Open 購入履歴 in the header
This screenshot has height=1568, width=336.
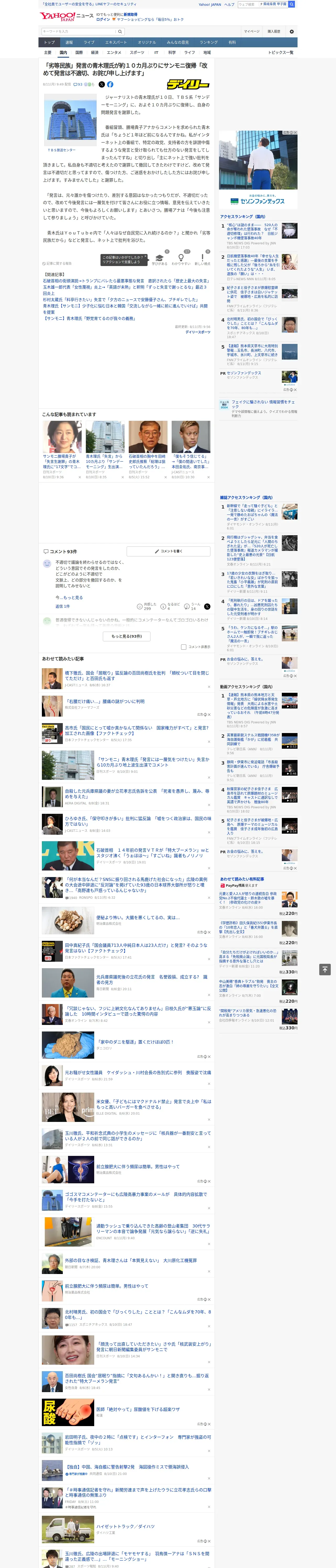click(x=274, y=31)
